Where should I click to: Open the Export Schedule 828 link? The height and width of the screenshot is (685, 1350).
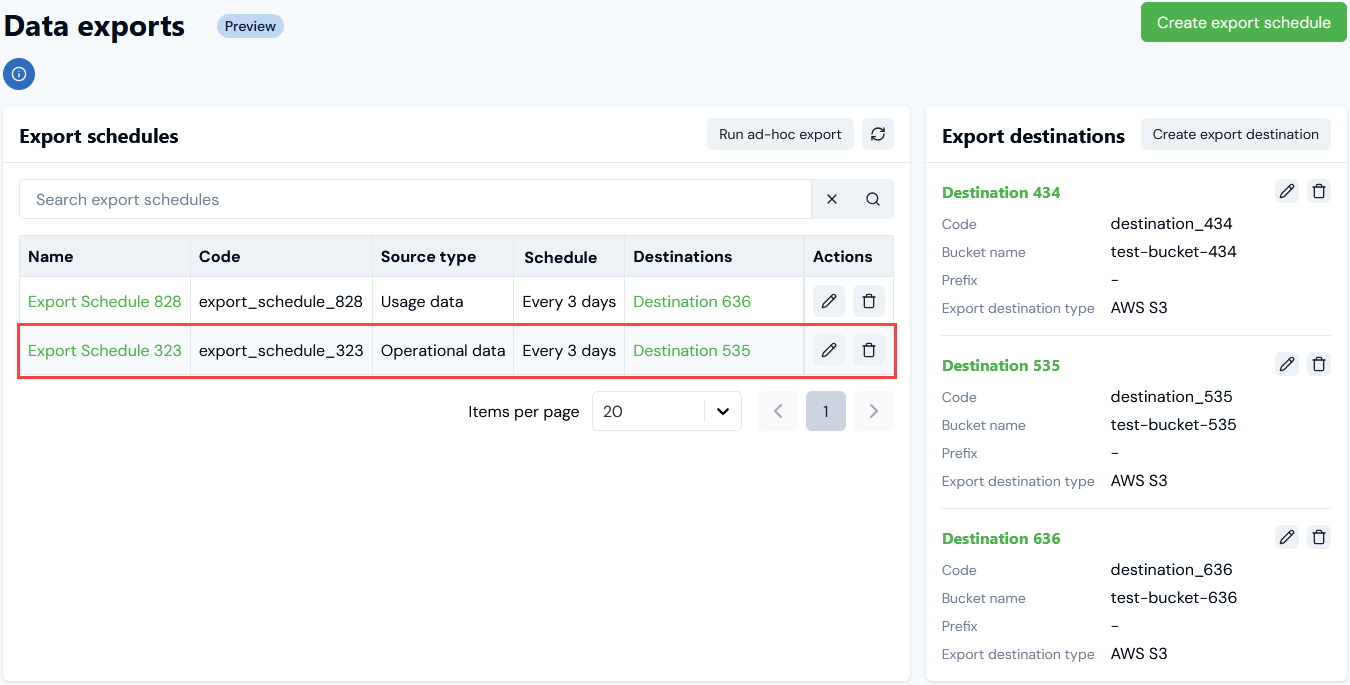(105, 301)
